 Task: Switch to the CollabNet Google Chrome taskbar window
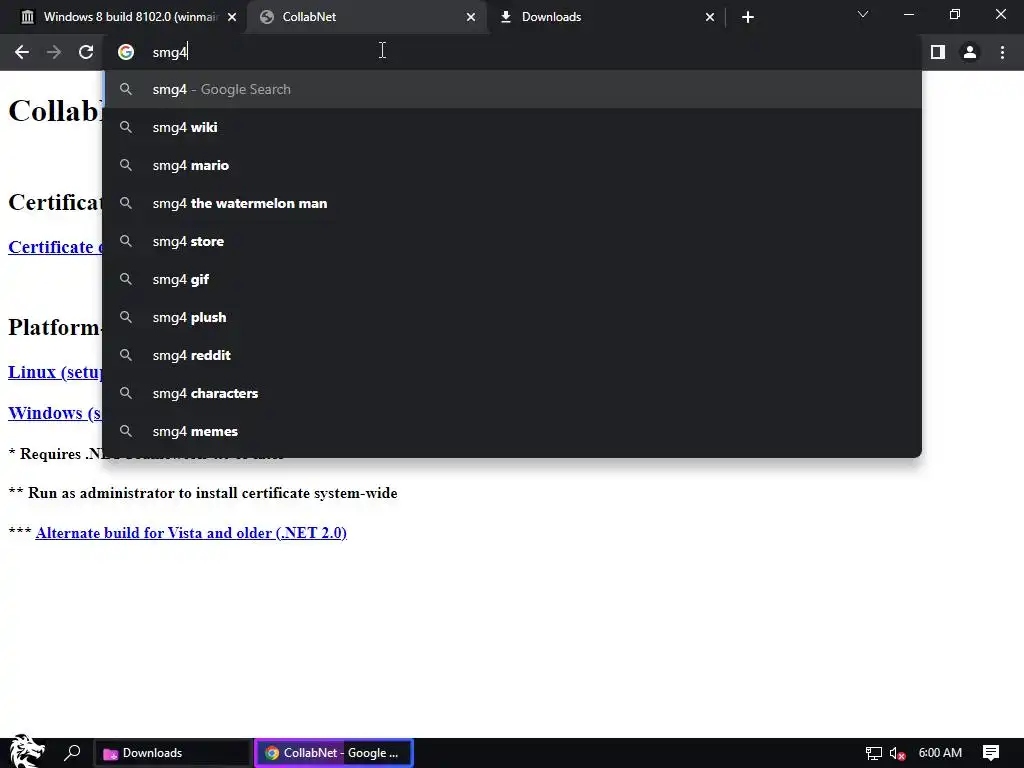click(x=334, y=753)
